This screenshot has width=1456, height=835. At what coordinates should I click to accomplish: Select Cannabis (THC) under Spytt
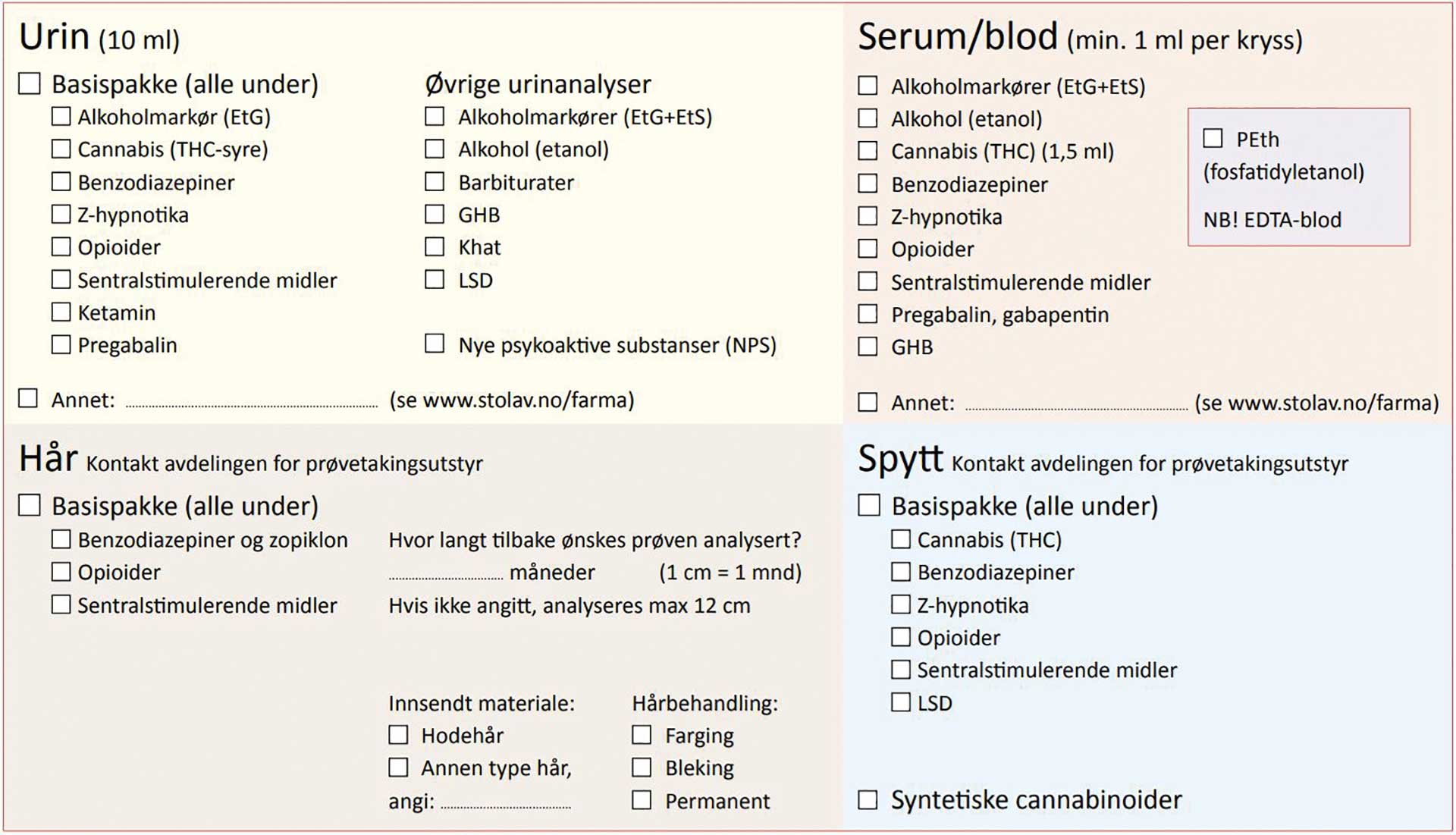coord(900,539)
